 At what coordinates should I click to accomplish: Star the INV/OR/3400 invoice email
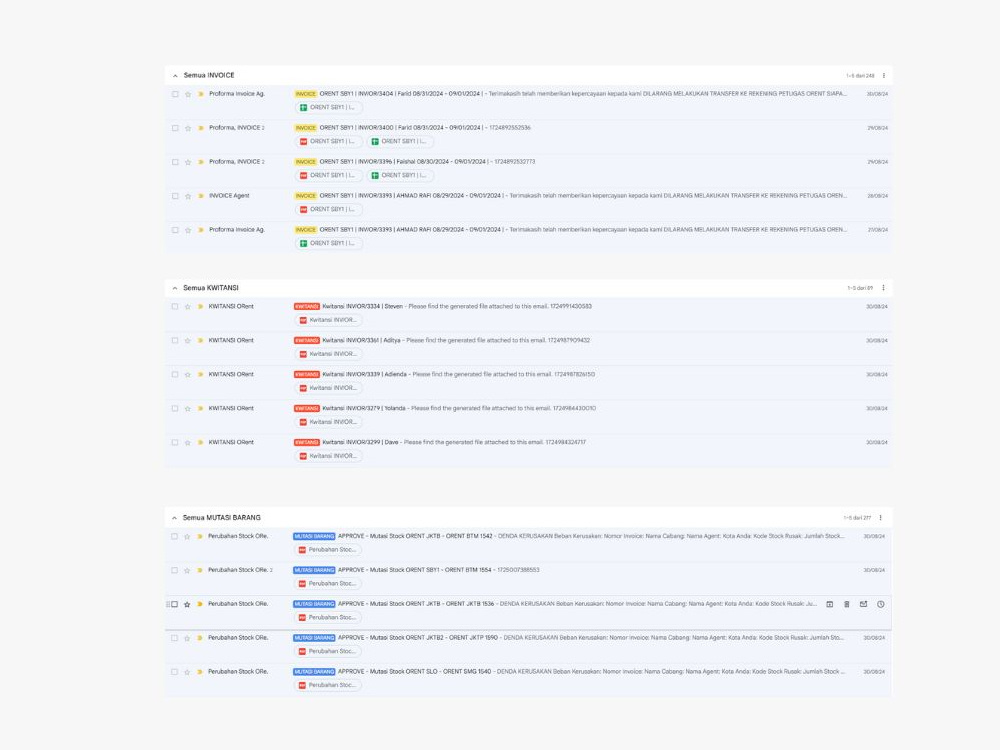[188, 128]
